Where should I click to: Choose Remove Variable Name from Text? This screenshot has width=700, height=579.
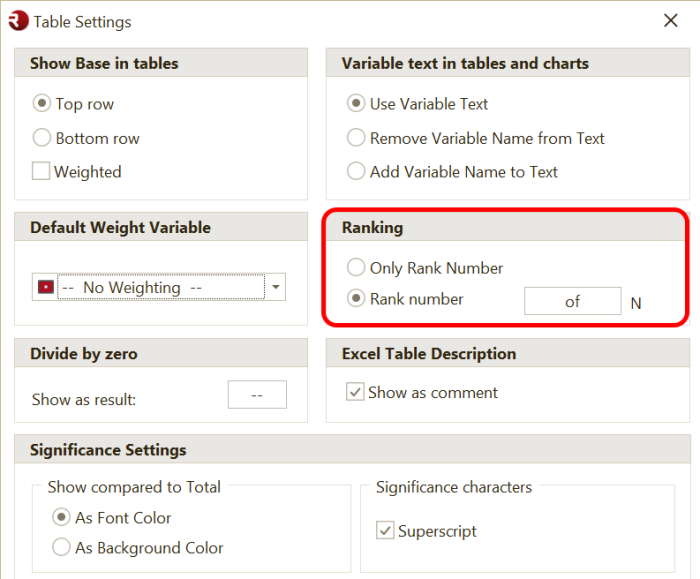click(x=356, y=138)
